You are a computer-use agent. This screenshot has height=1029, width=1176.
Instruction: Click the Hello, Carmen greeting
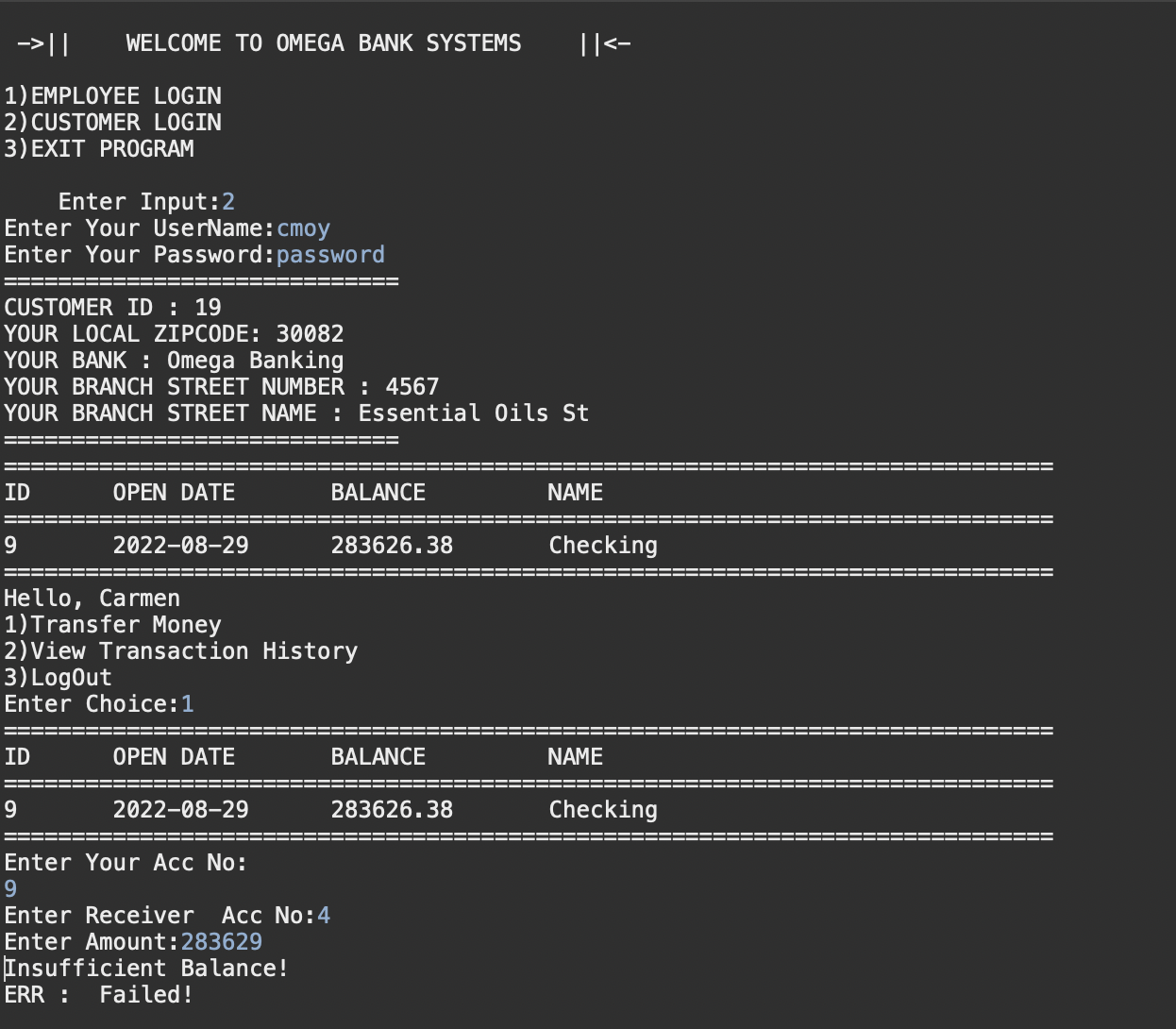coord(92,598)
